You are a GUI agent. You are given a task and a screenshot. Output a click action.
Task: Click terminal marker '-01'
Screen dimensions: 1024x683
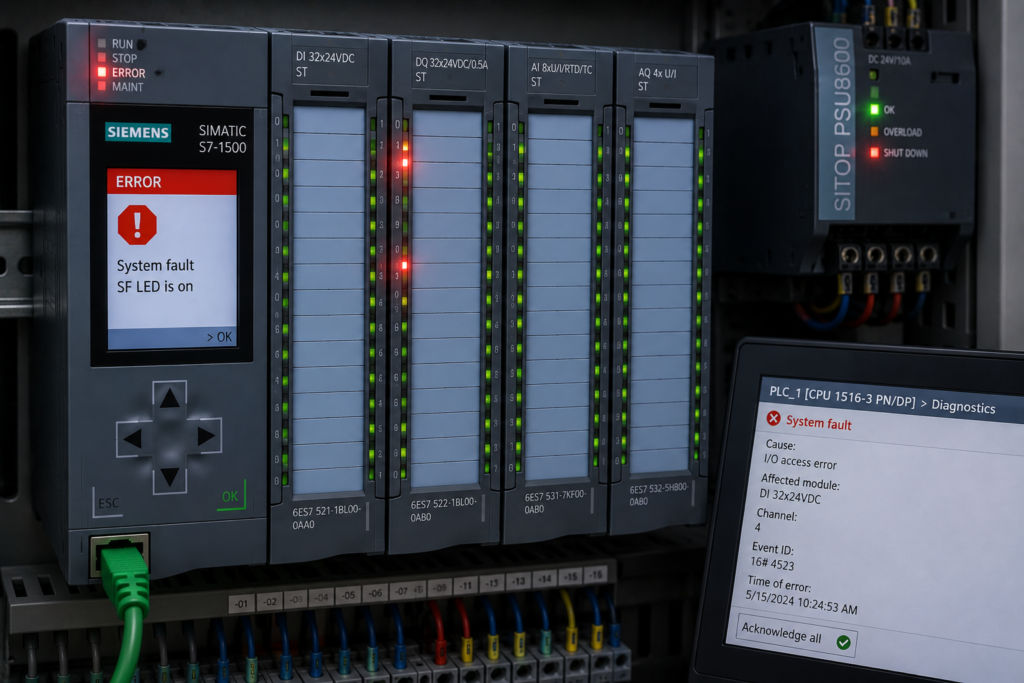click(242, 603)
